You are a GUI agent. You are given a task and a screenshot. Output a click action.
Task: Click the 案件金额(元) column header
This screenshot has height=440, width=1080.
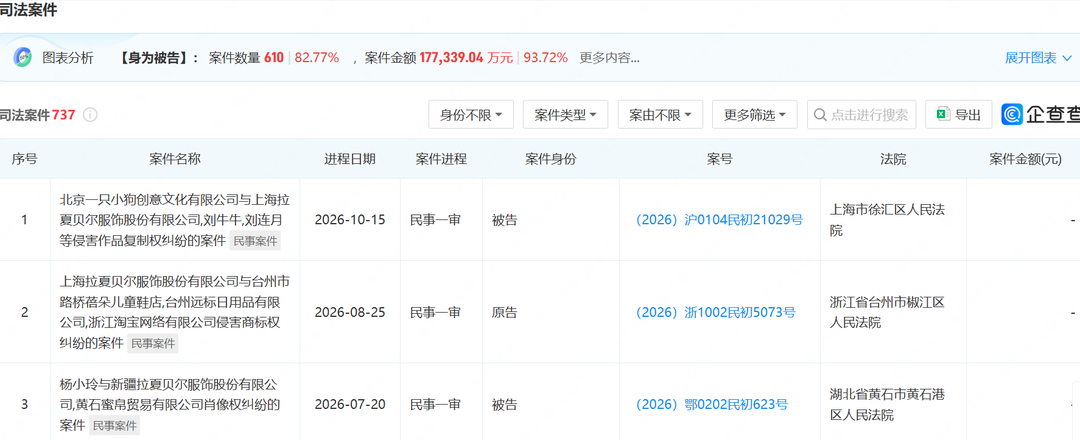1025,159
